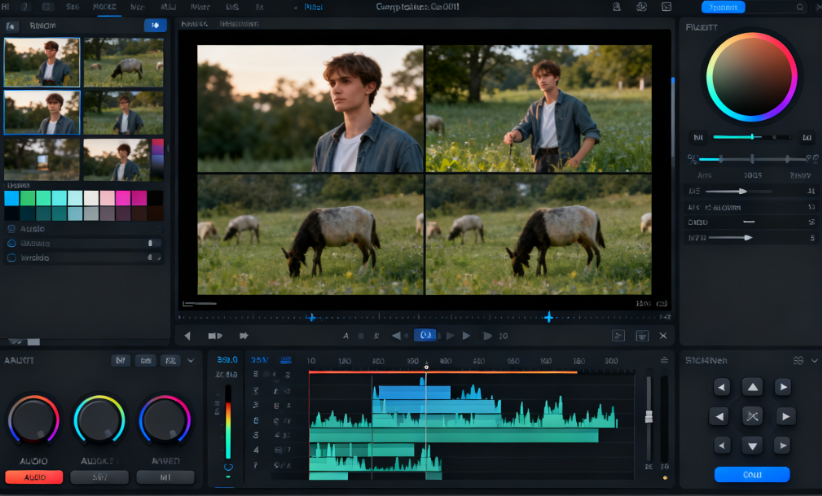Click the down arrow in the navigation pad
The height and width of the screenshot is (496, 822).
coord(752,445)
